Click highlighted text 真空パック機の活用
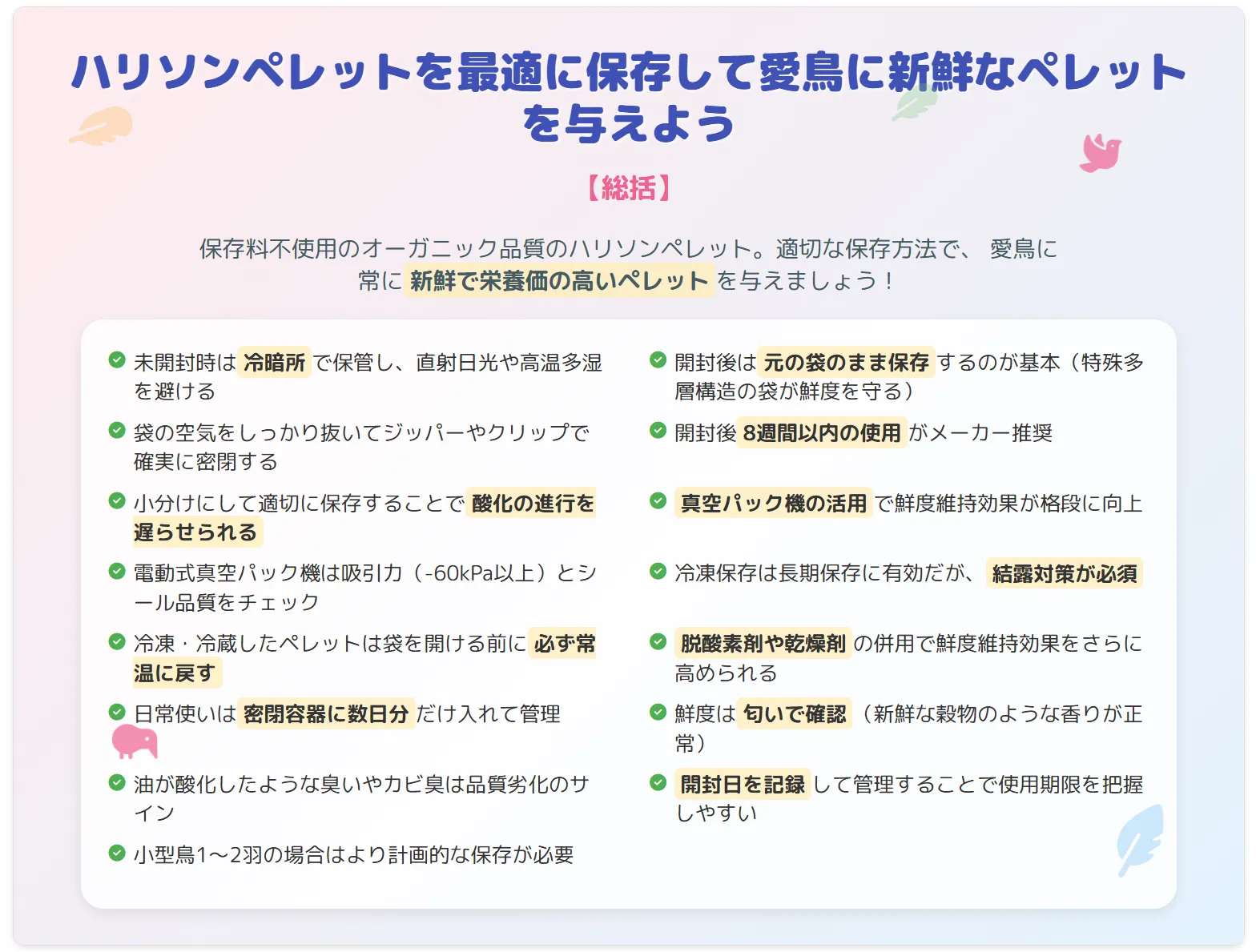This screenshot has height=952, width=1260. 773,504
